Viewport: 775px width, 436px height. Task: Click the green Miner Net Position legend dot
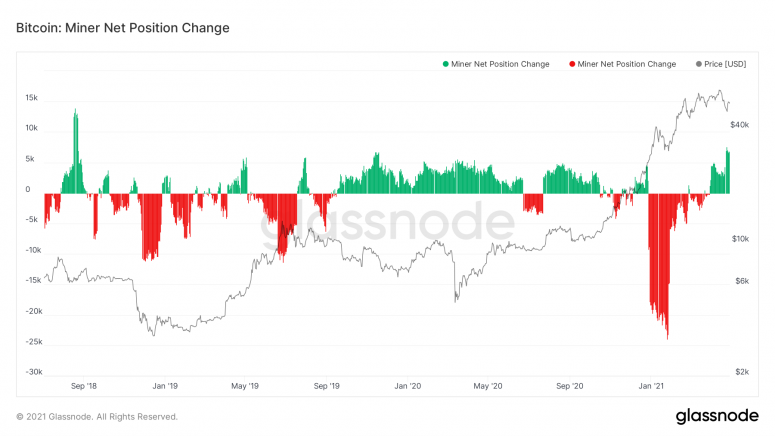point(445,64)
